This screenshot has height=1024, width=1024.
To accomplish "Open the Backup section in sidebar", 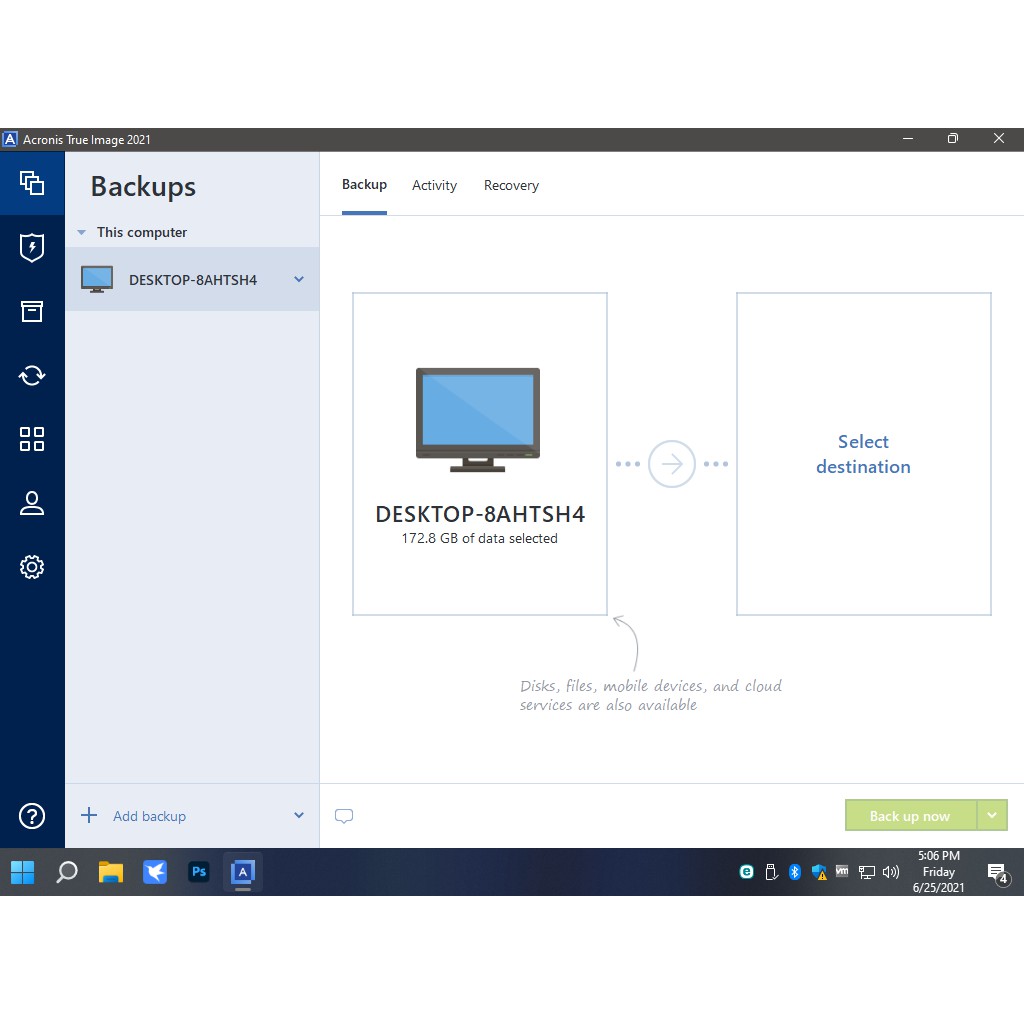I will 32,183.
